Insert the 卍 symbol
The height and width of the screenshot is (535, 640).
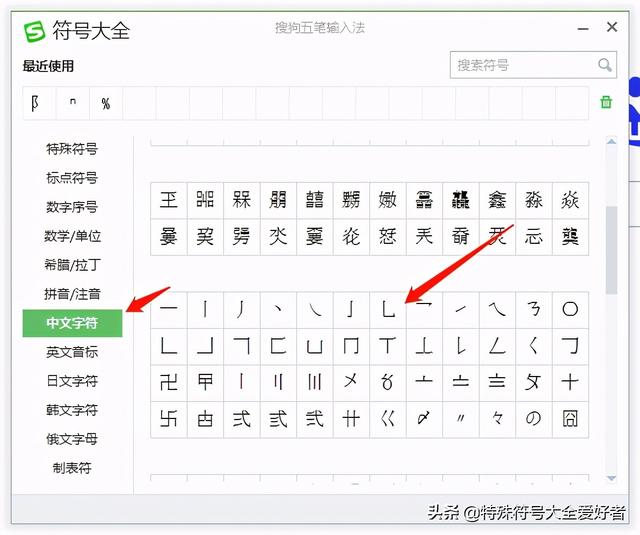pyautogui.click(x=169, y=382)
